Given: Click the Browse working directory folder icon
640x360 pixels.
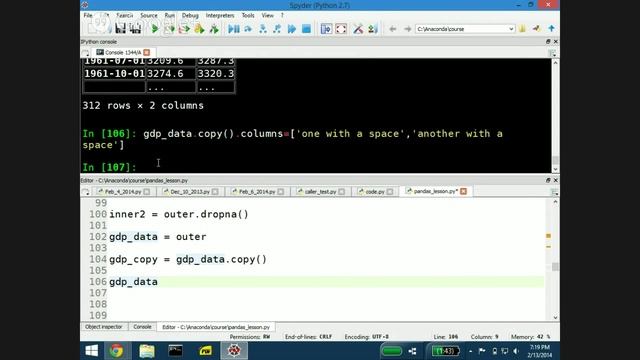Looking at the screenshot, I should tap(522, 29).
